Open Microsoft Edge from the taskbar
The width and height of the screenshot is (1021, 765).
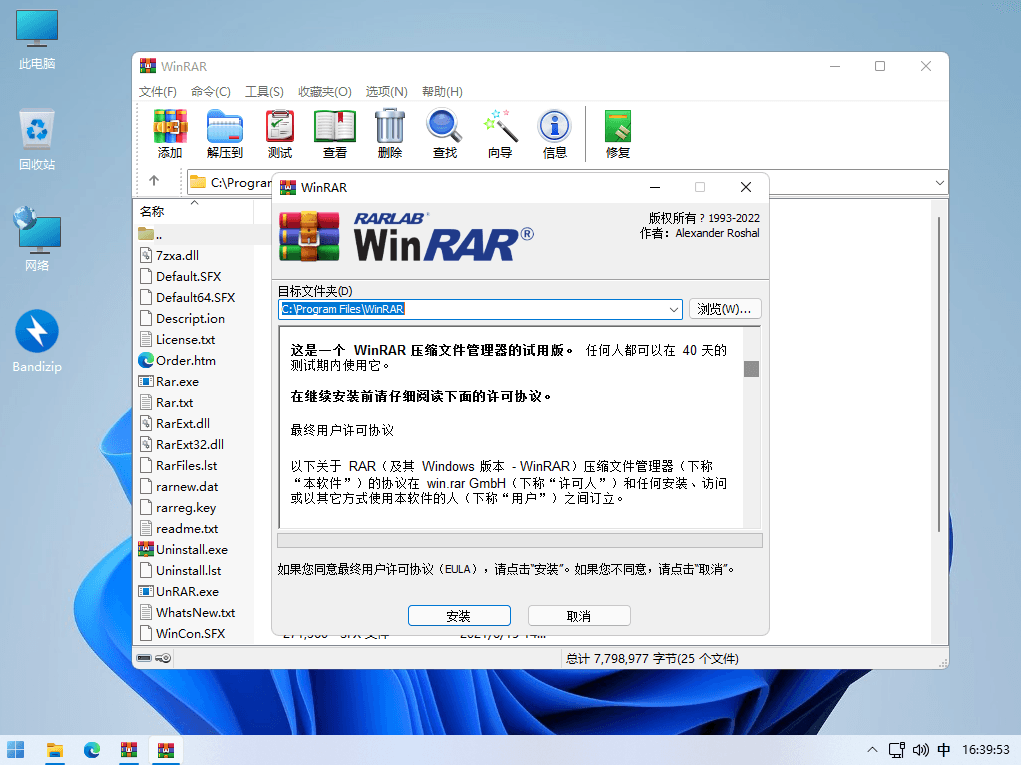click(92, 750)
